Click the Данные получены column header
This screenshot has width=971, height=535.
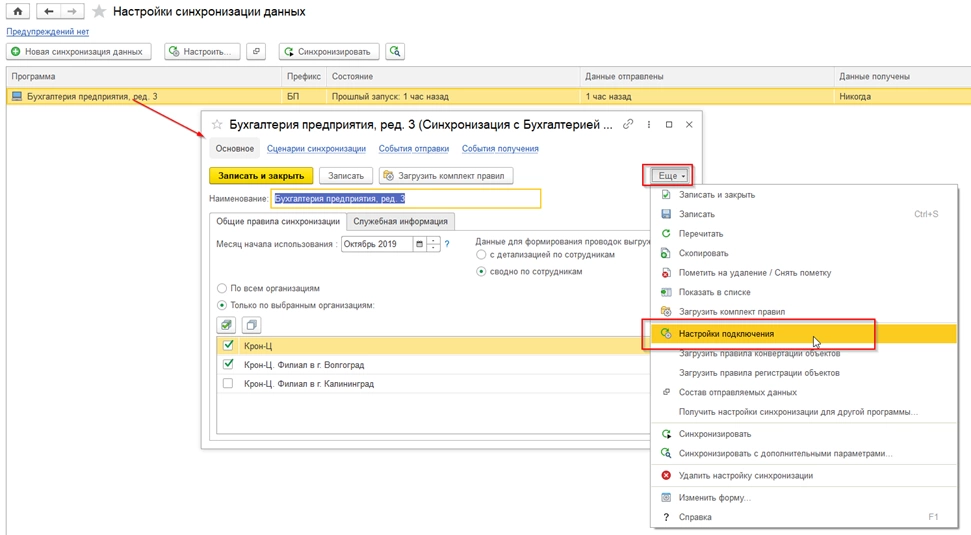coord(902,76)
